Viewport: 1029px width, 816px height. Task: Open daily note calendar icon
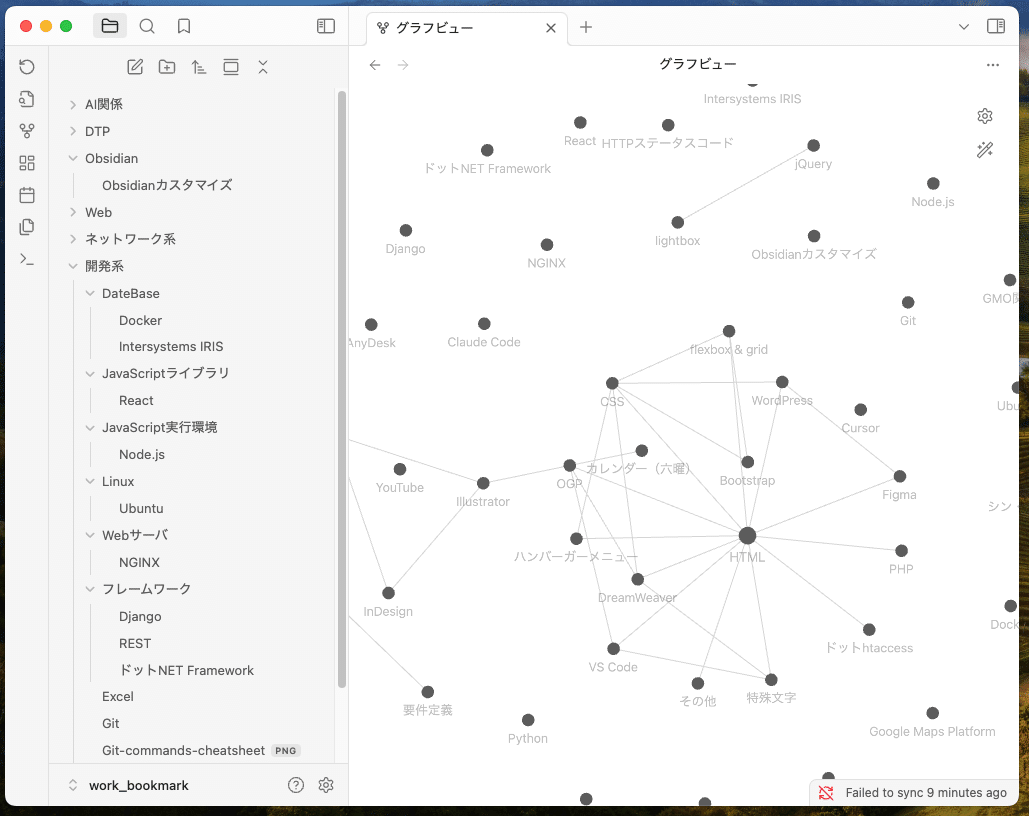[27, 195]
